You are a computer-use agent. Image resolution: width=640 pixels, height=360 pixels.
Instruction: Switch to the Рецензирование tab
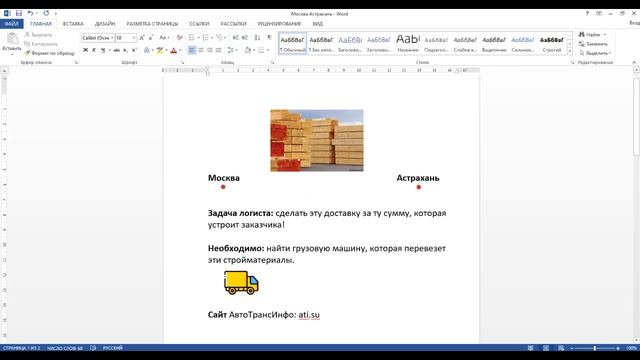[x=279, y=24]
